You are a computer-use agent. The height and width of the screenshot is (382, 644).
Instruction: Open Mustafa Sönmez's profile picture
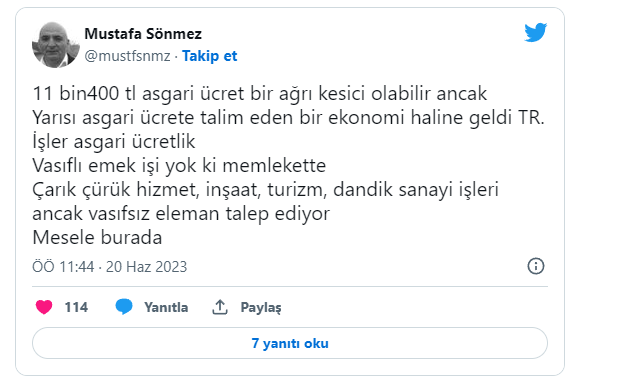[x=56, y=45]
